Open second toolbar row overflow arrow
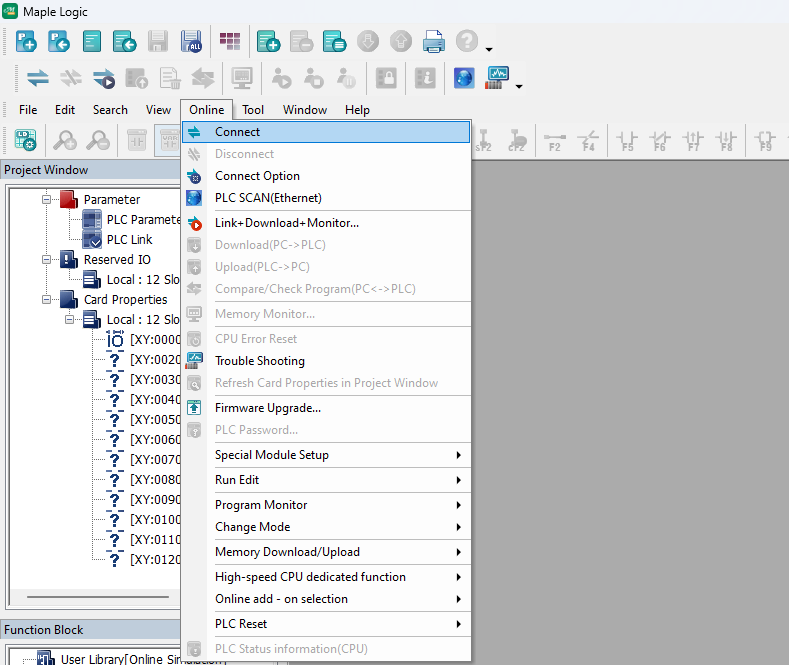The image size is (789, 665). (519, 87)
